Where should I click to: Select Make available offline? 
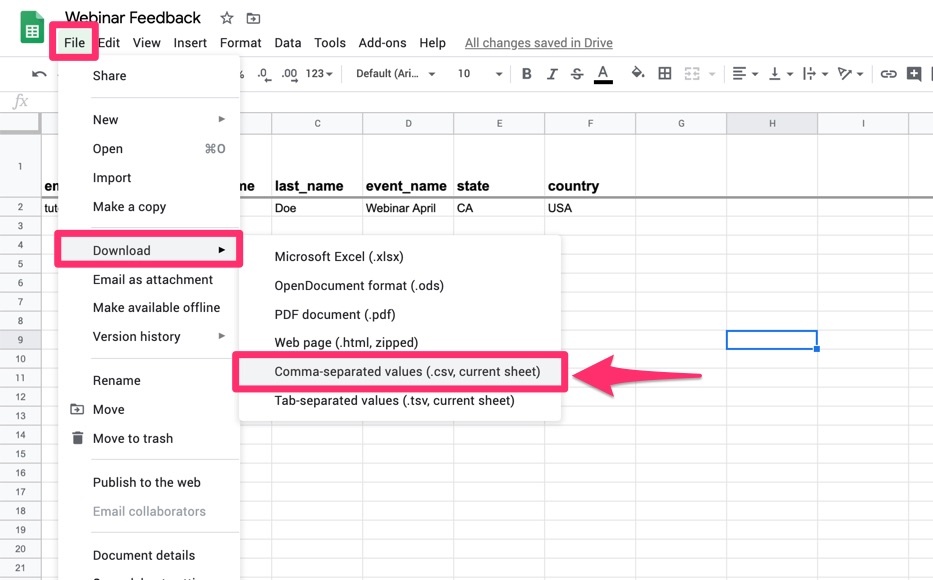(149, 308)
